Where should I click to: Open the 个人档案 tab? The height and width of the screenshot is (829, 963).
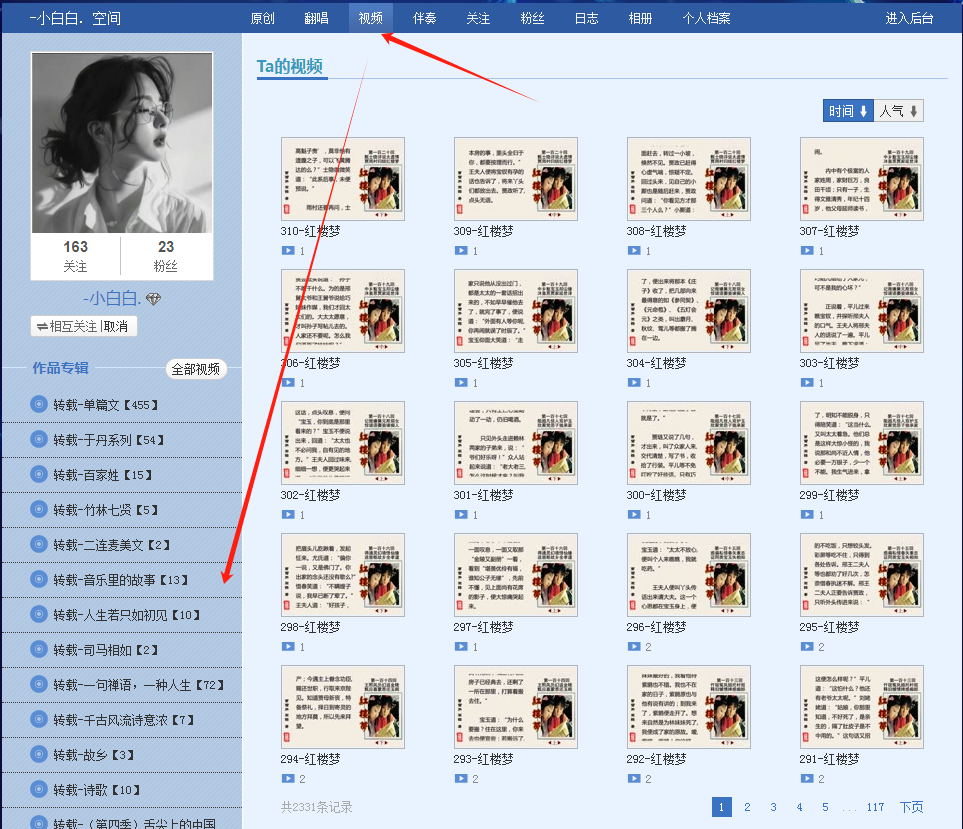point(706,18)
